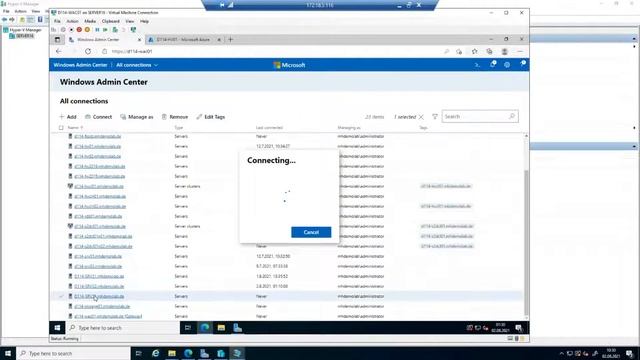Open the Edge tab actions menu icon
640x360 pixels.
tap(57, 40)
